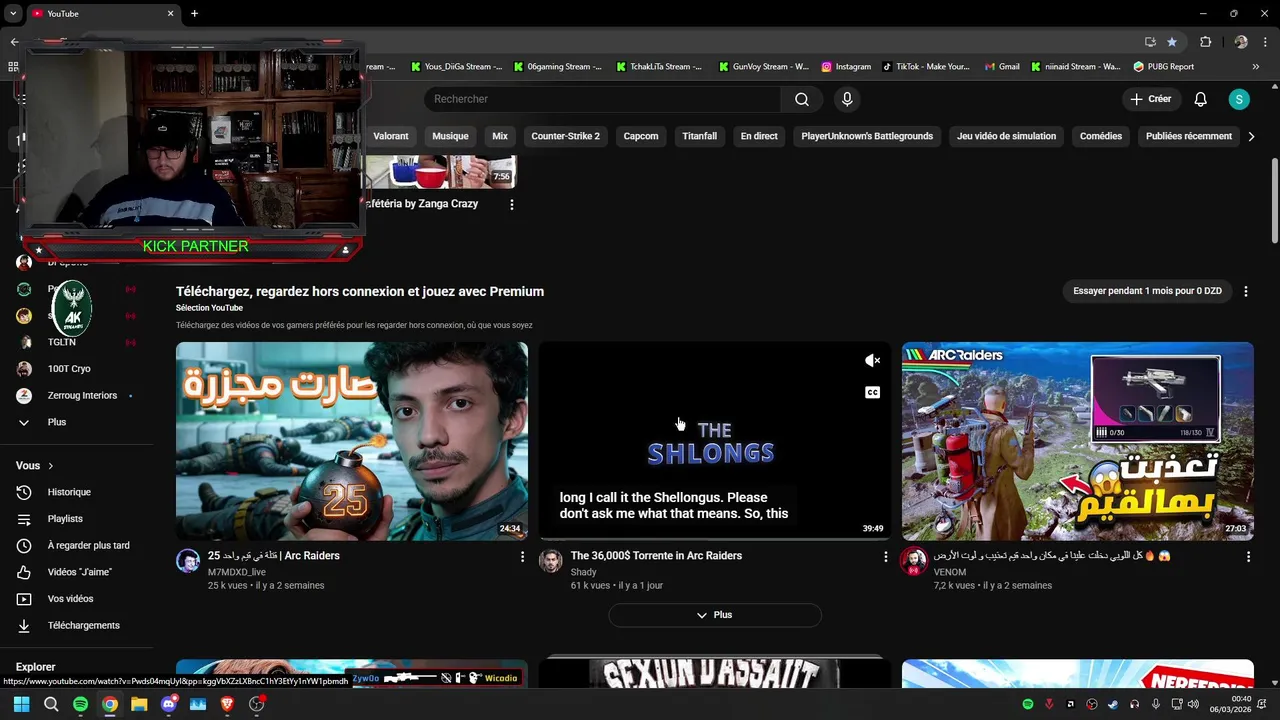The width and height of the screenshot is (1280, 720).
Task: Open the Steam icon in the system tray
Action: tap(1113, 704)
